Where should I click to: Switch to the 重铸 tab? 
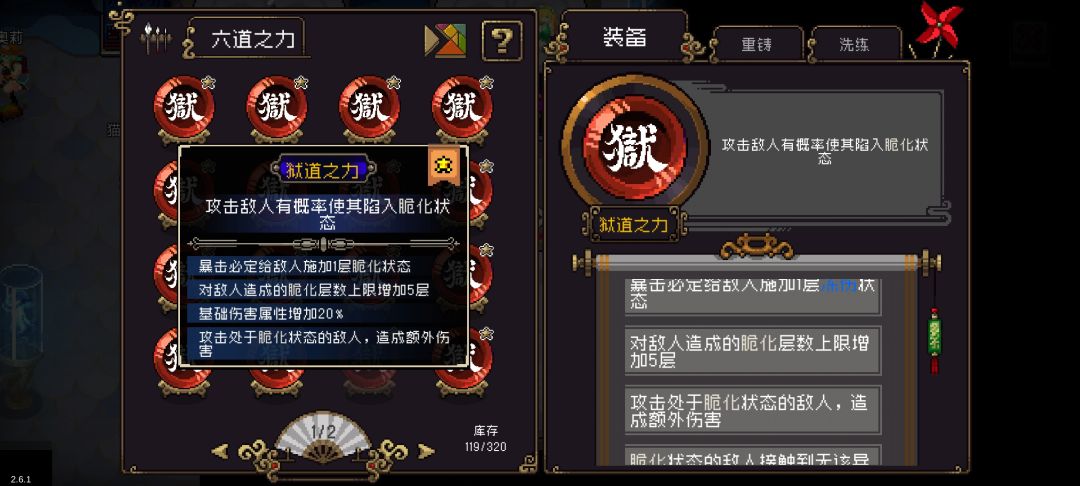757,45
